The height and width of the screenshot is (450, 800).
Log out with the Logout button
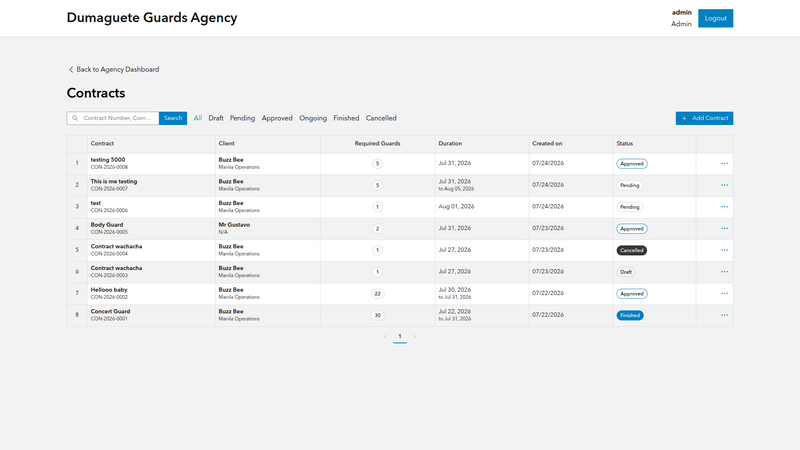[715, 18]
